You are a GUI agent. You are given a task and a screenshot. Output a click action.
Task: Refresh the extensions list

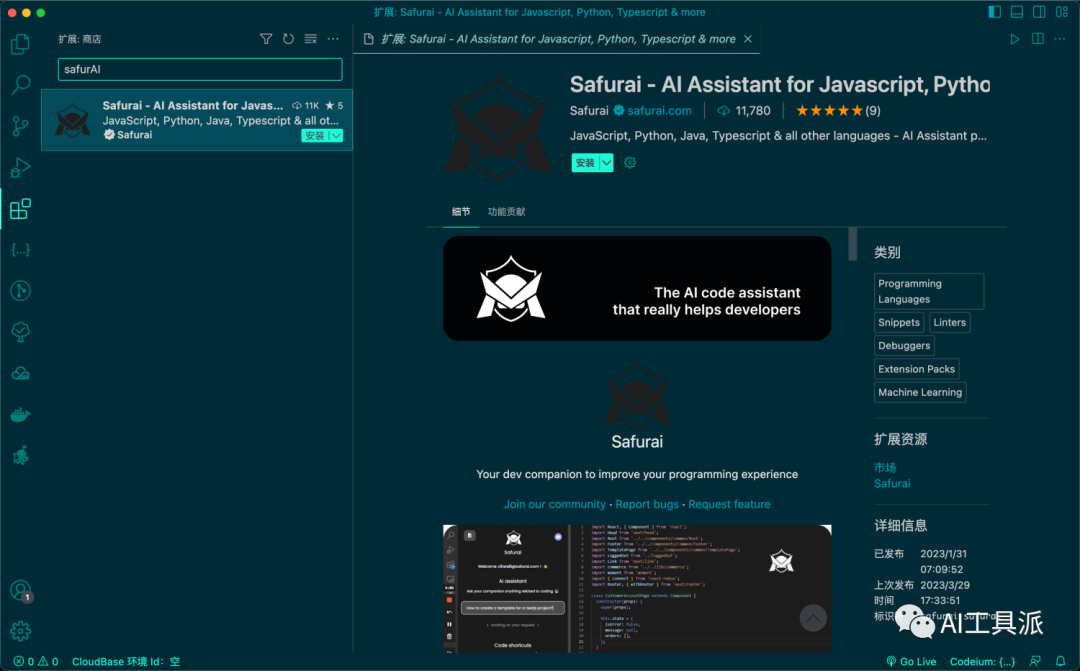(288, 39)
